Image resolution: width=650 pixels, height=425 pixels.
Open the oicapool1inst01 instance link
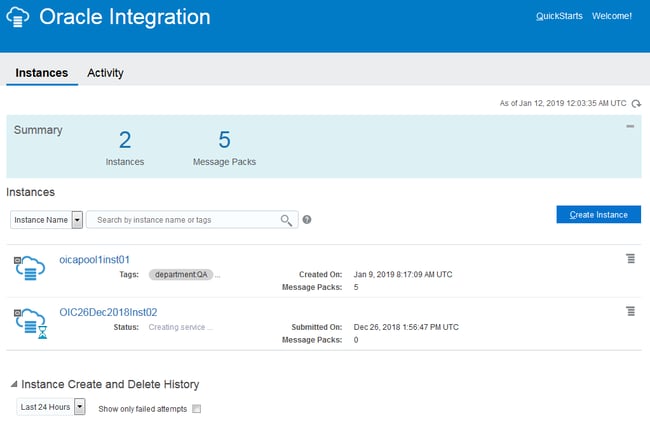(95, 260)
